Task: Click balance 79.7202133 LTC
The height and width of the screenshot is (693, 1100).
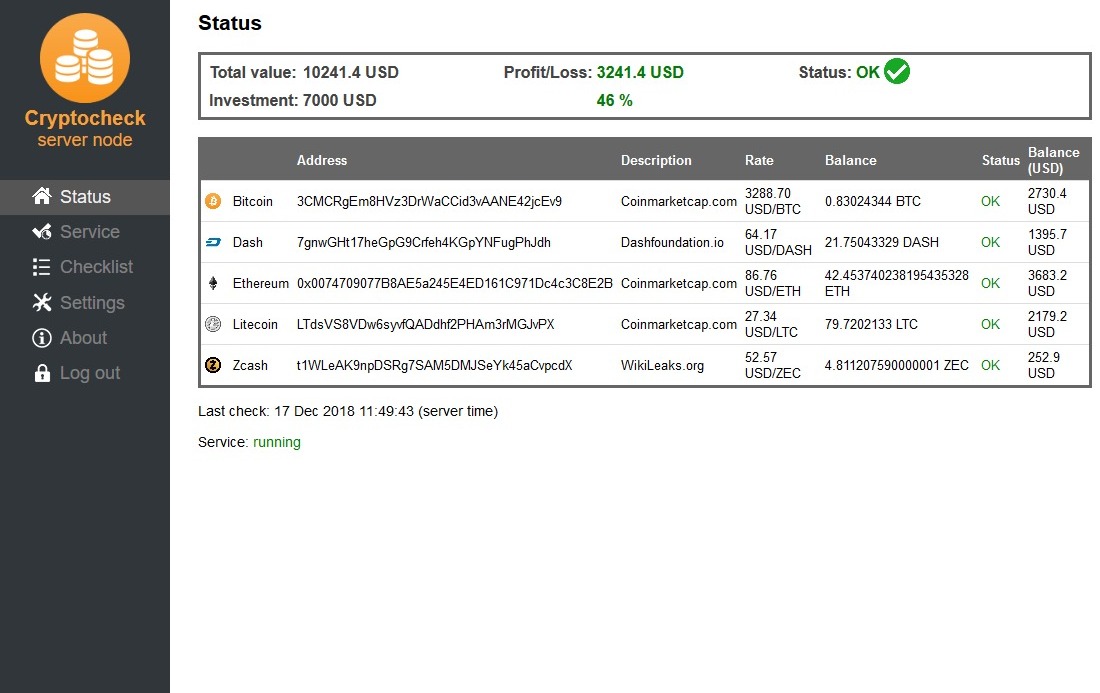Action: [x=871, y=325]
